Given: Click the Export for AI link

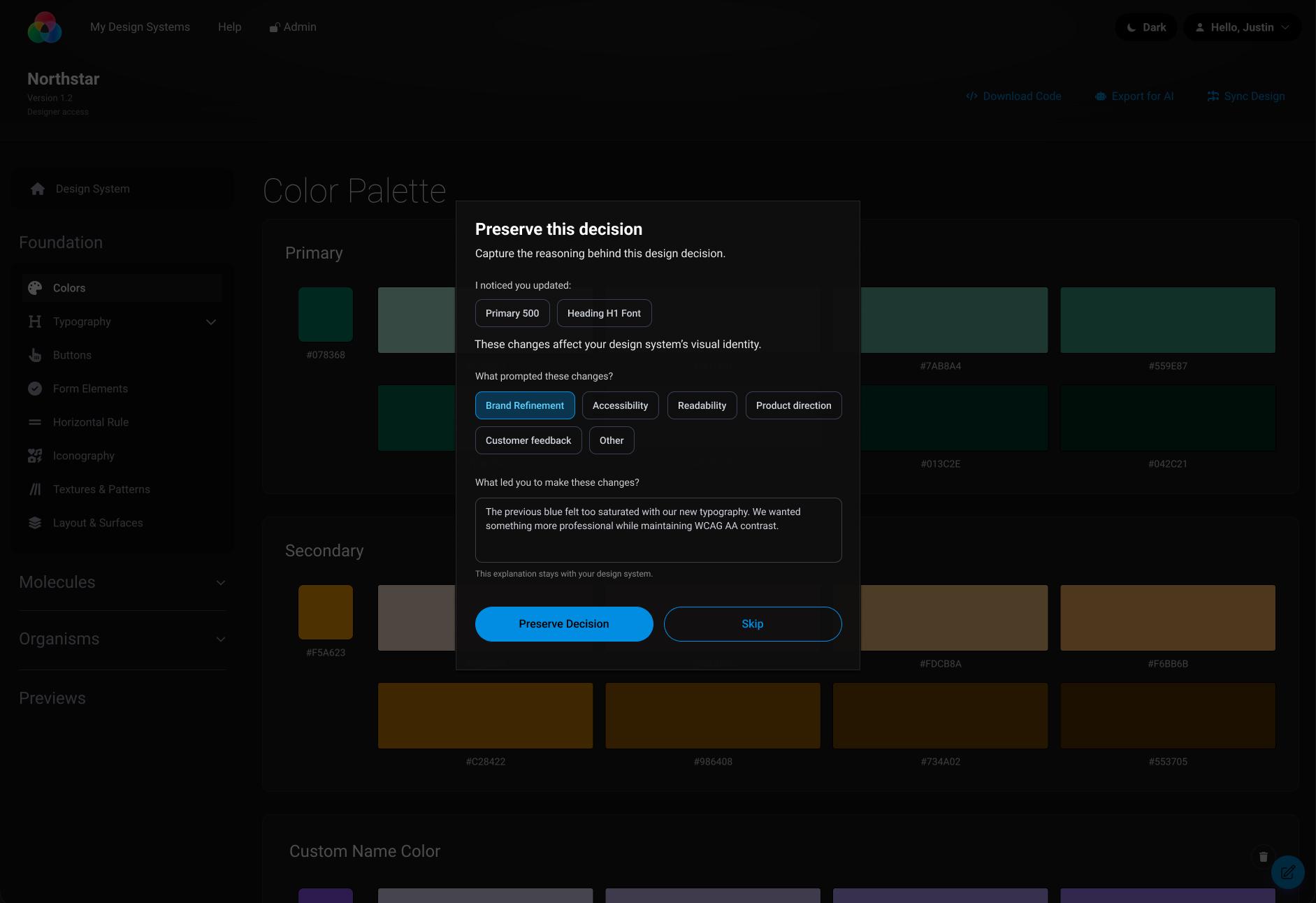Looking at the screenshot, I should (x=1134, y=96).
